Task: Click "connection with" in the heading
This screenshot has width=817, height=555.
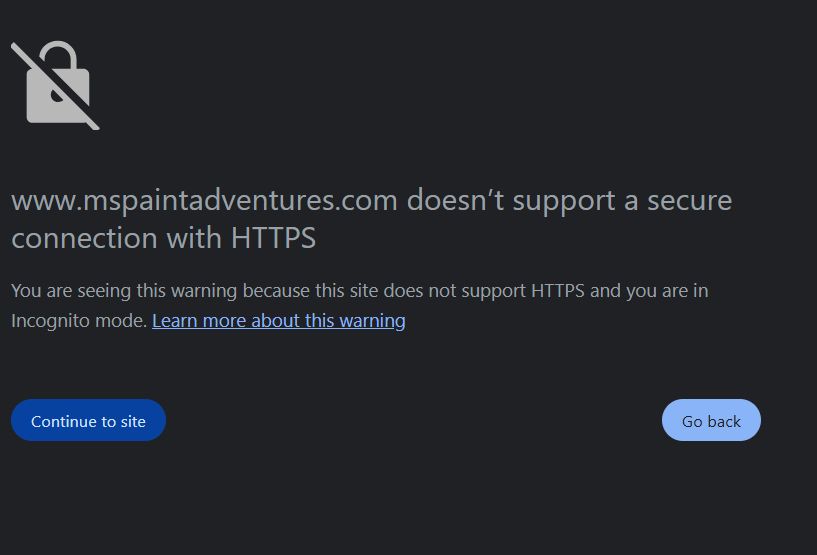Action: [118, 238]
